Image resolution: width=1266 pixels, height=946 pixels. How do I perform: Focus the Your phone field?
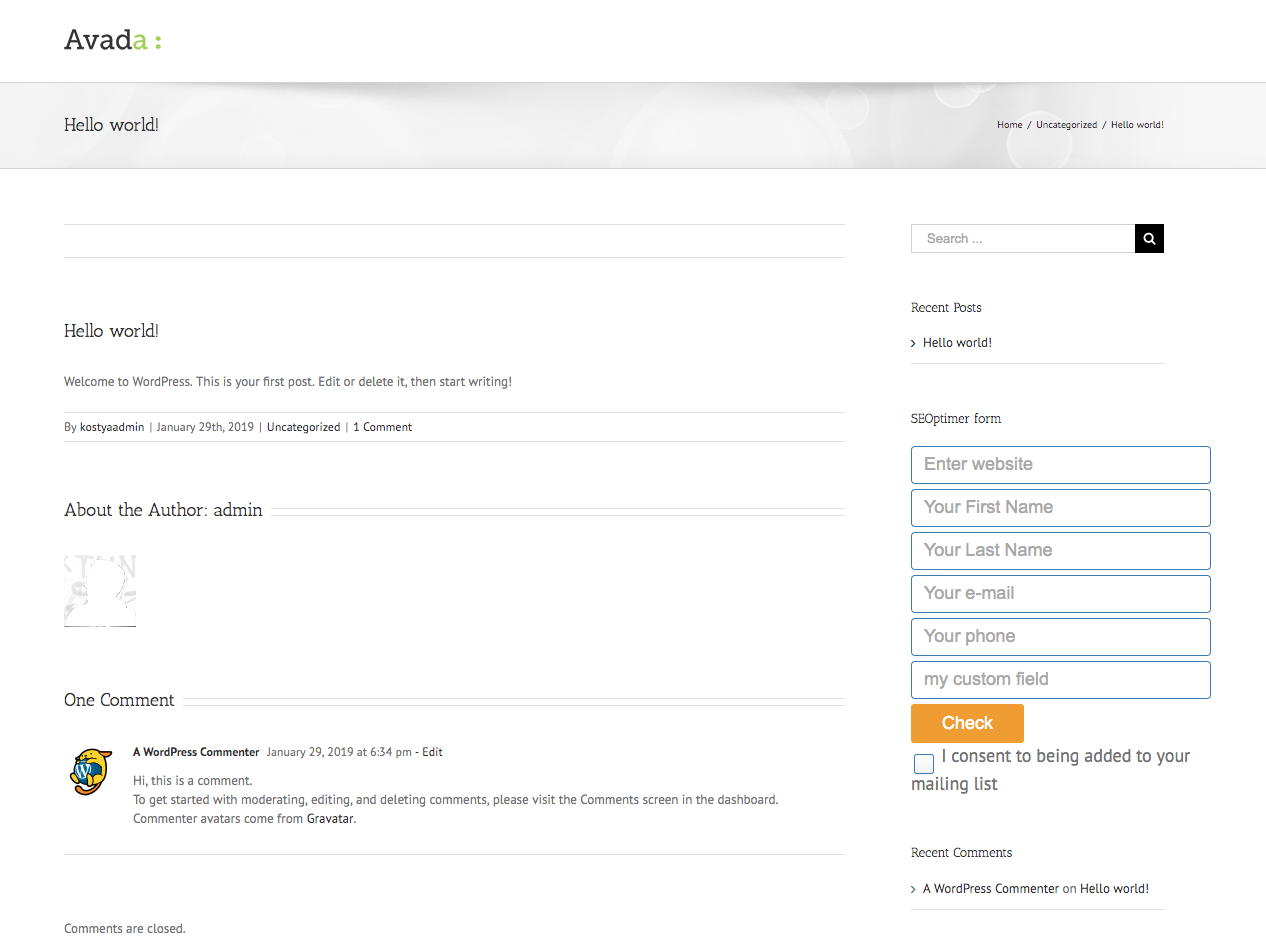1060,637
